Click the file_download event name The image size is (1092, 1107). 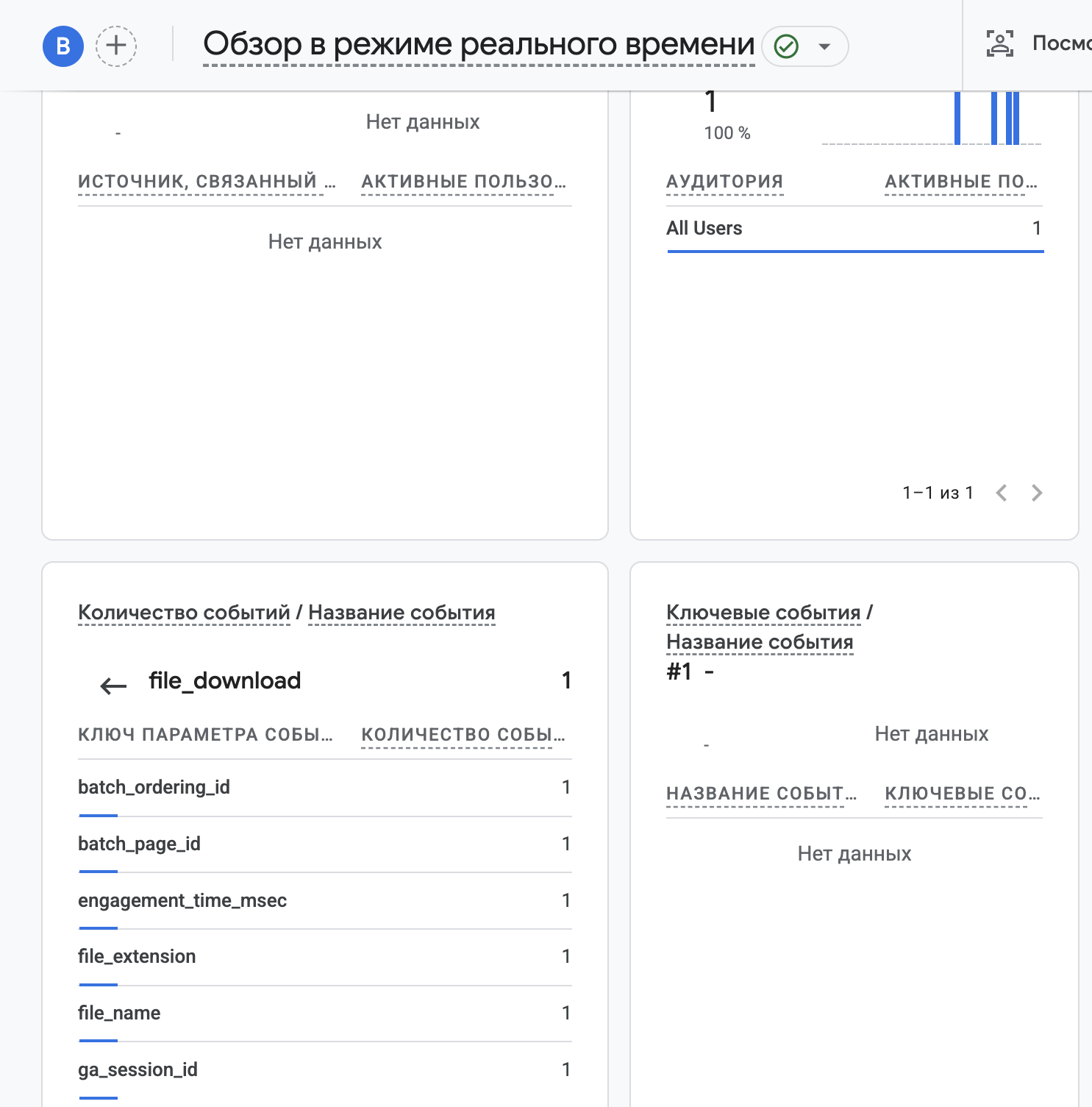224,681
